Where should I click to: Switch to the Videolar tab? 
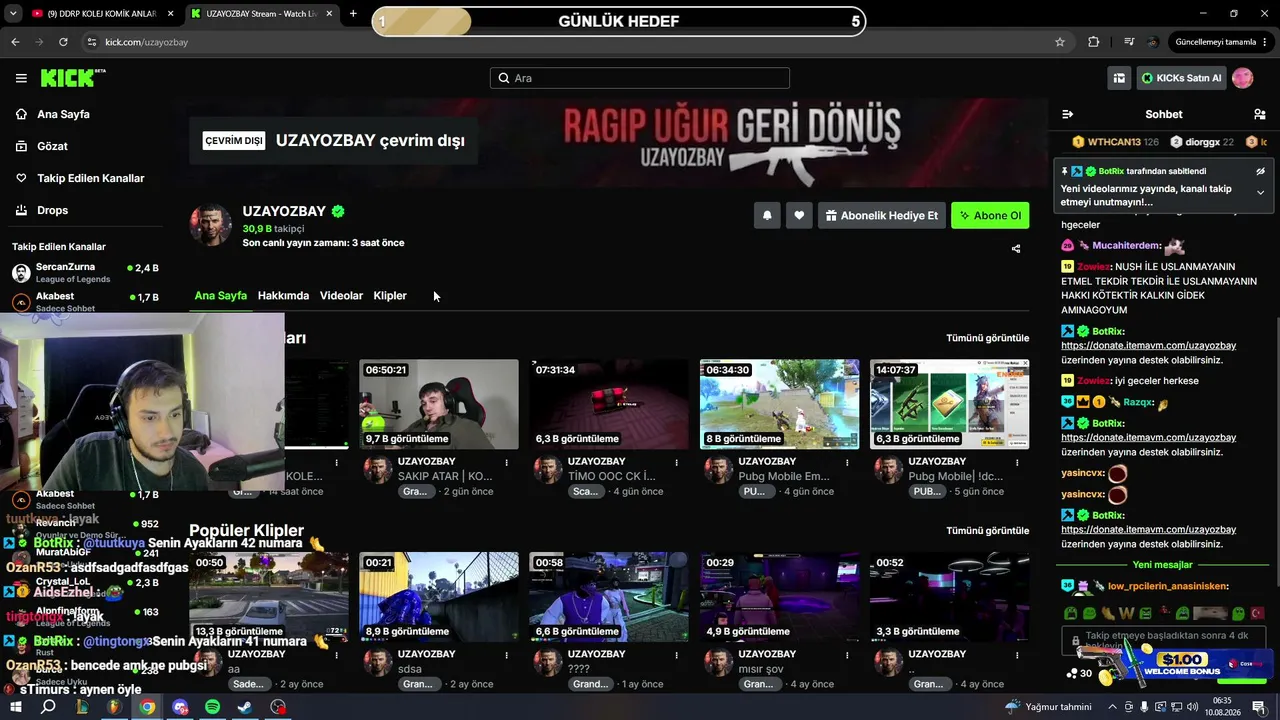click(x=341, y=296)
